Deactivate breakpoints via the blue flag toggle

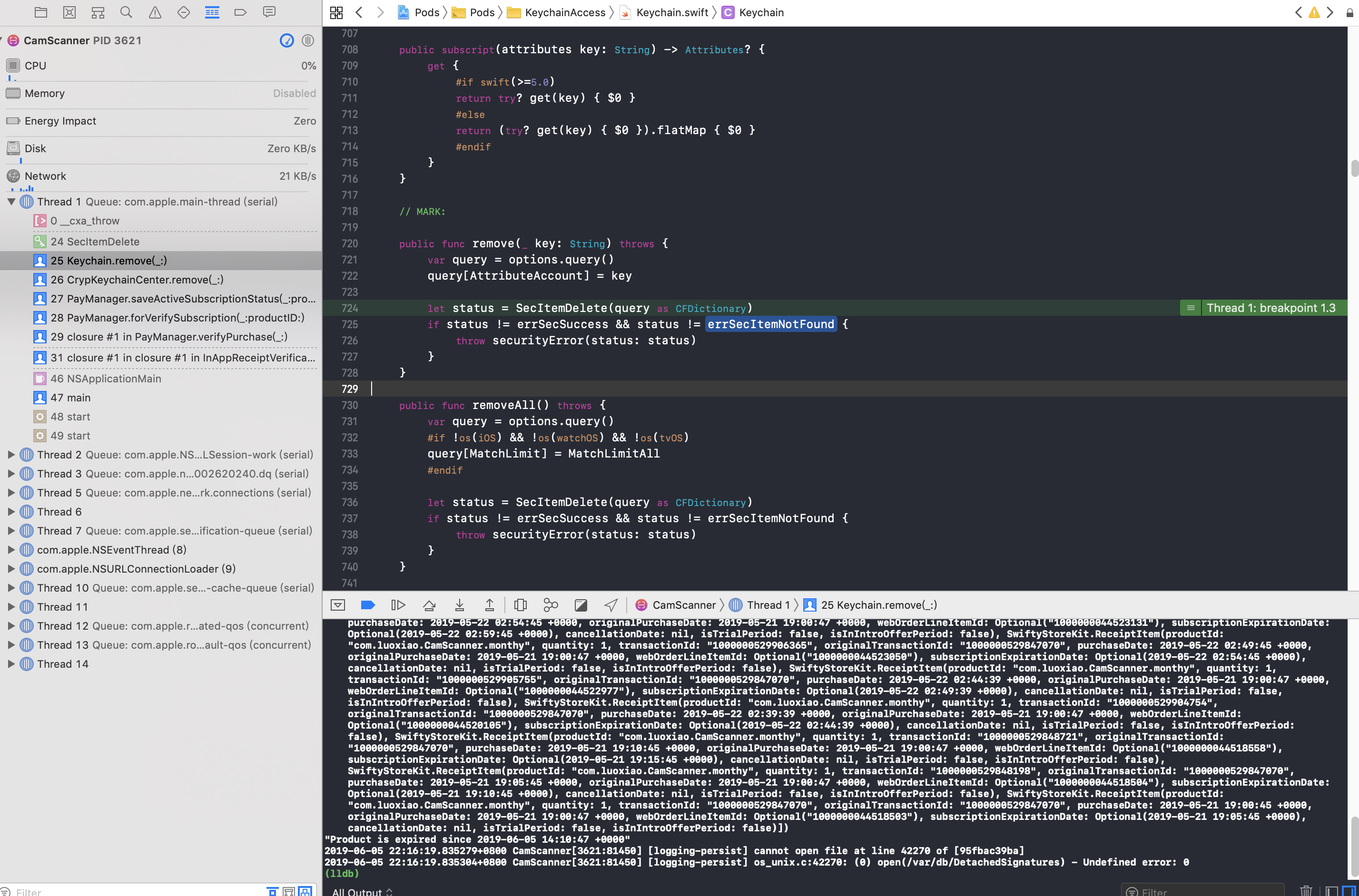pyautogui.click(x=368, y=604)
